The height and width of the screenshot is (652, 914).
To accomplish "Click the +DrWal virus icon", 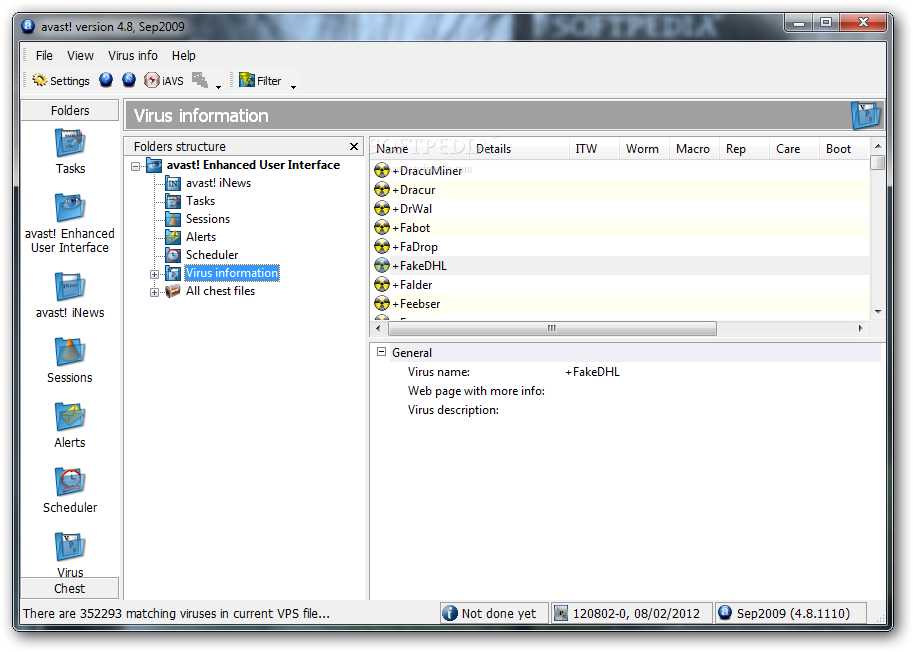I will [382, 209].
